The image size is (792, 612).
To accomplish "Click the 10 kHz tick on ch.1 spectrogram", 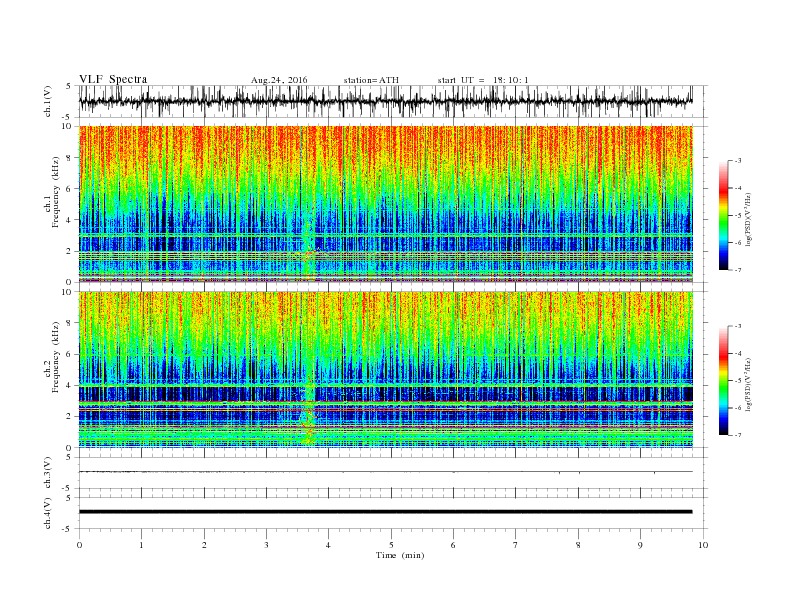I will point(68,126).
